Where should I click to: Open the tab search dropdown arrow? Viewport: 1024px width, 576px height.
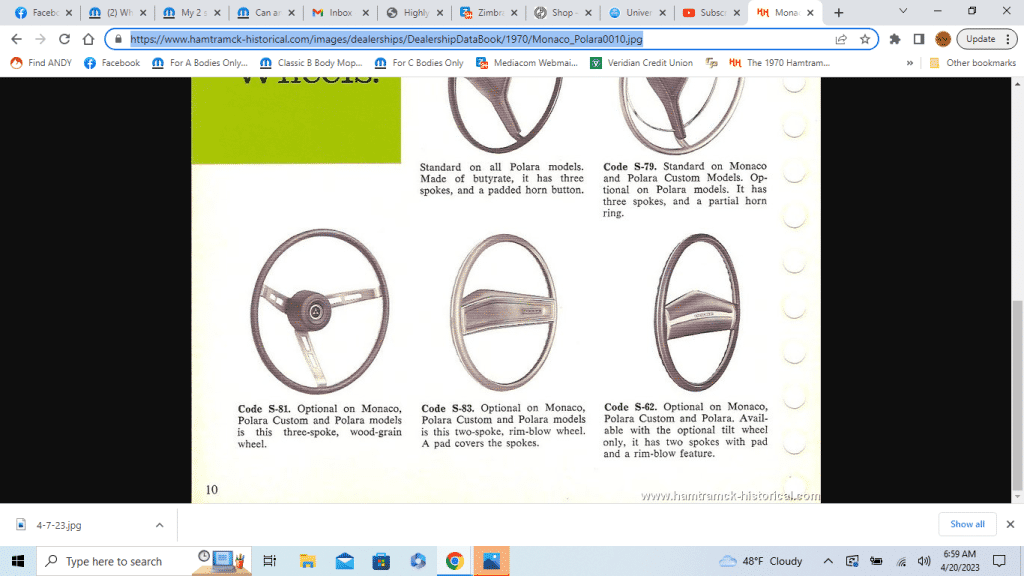[904, 12]
